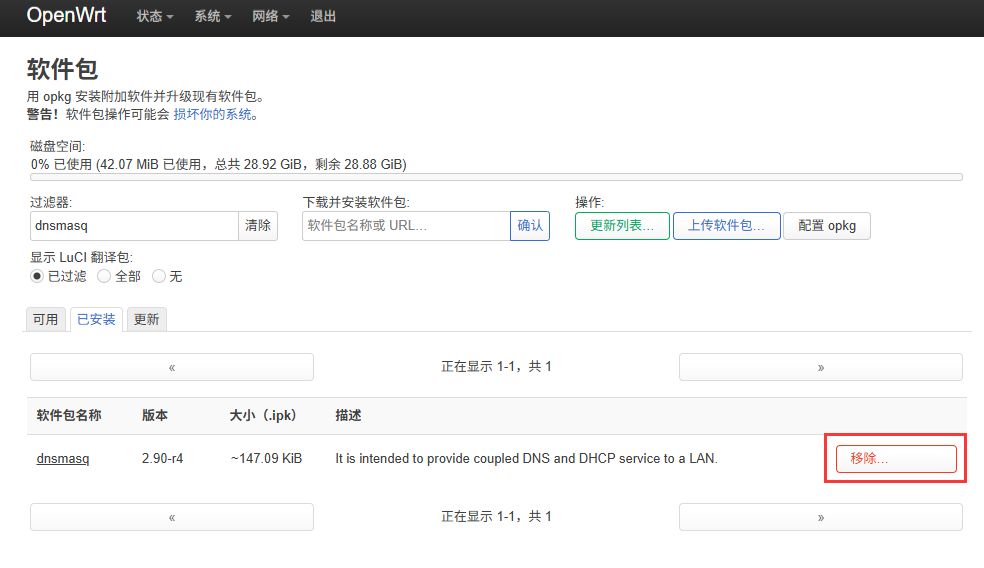The width and height of the screenshot is (984, 568).
Task: Click the 软件包名称 column header
Action: [x=69, y=415]
